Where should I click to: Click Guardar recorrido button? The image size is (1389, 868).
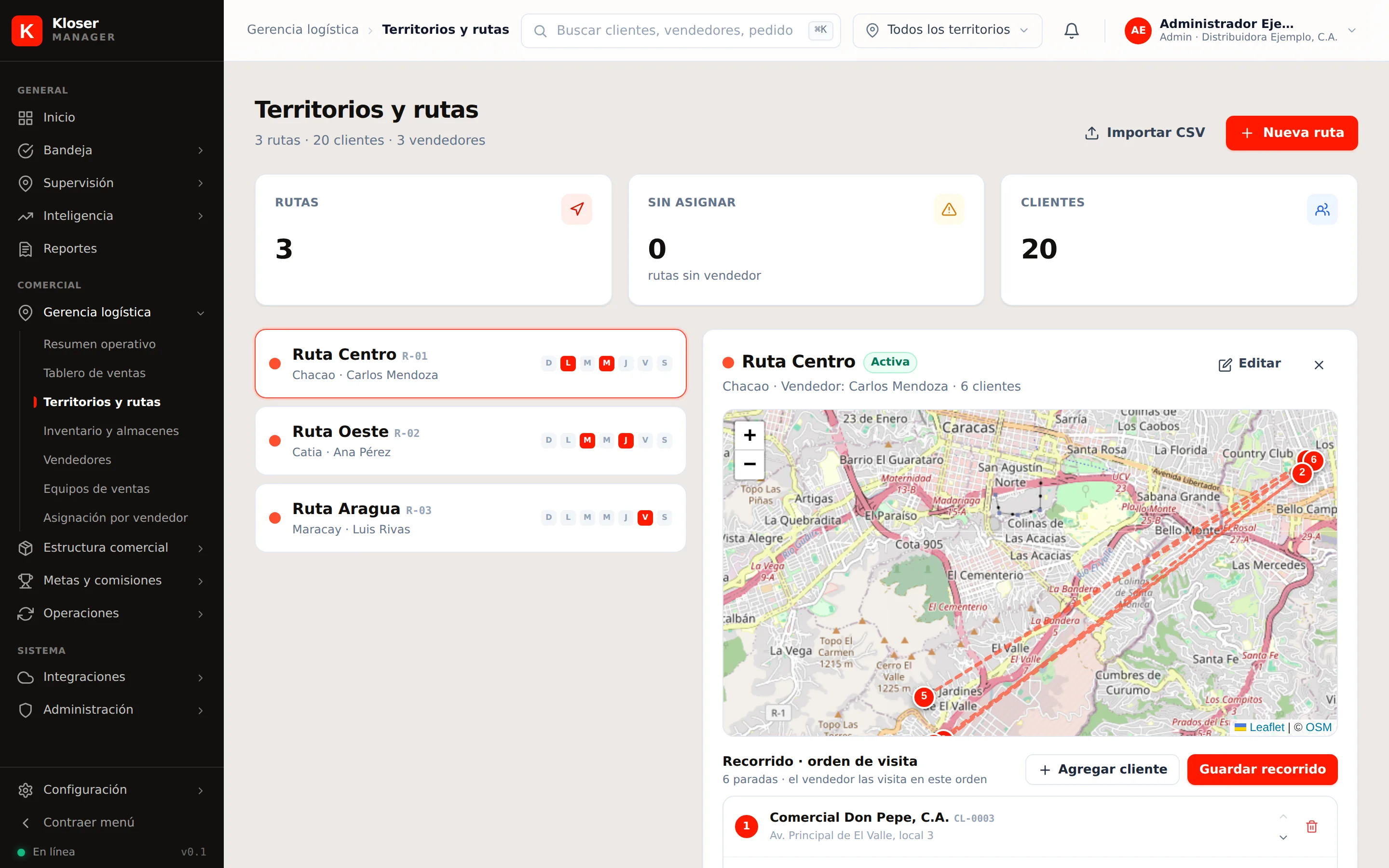point(1262,769)
